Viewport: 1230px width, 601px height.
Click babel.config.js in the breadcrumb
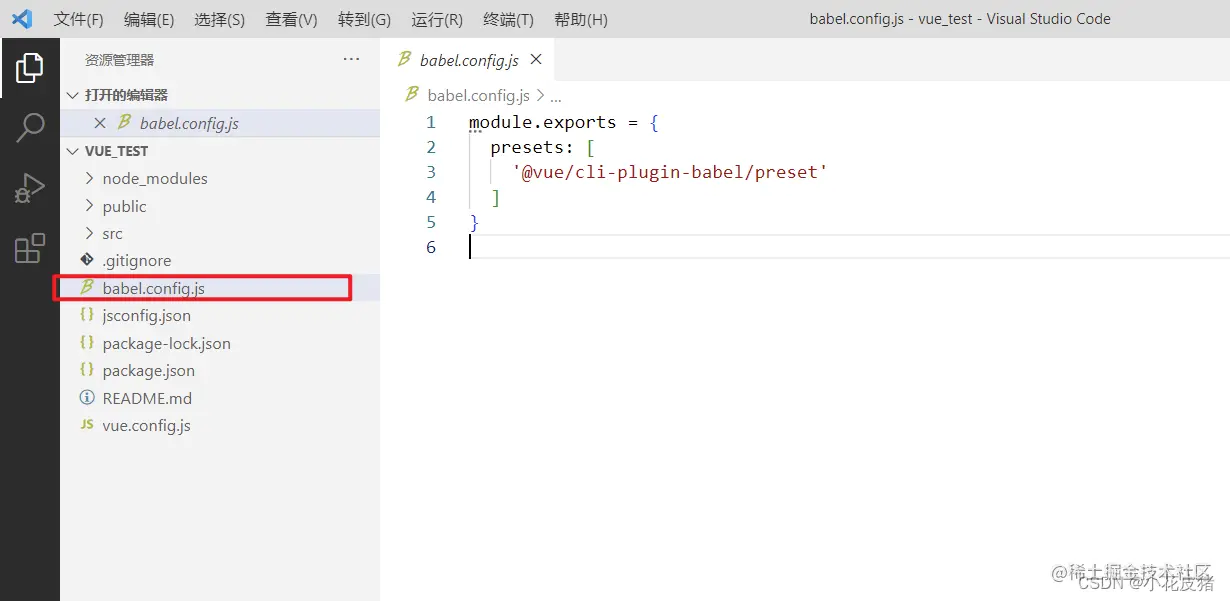[x=479, y=96]
